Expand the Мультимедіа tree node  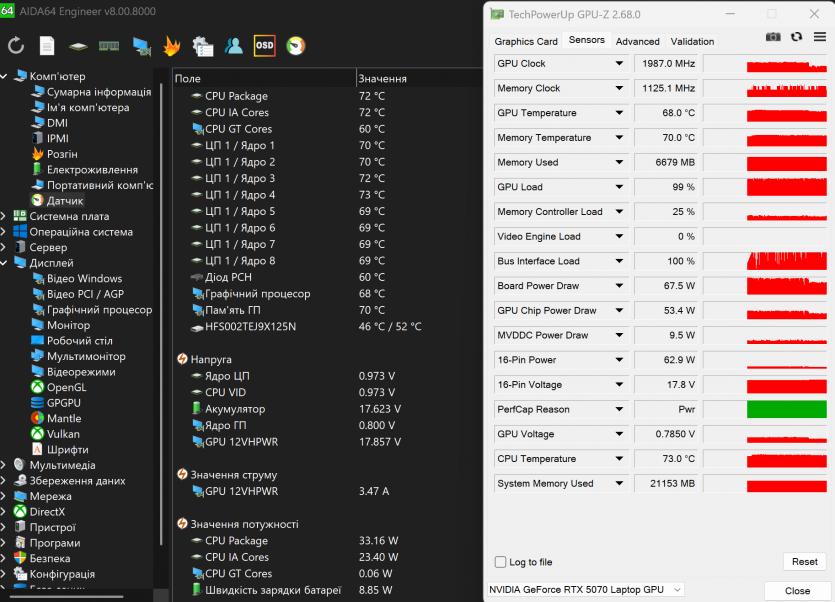click(5, 465)
